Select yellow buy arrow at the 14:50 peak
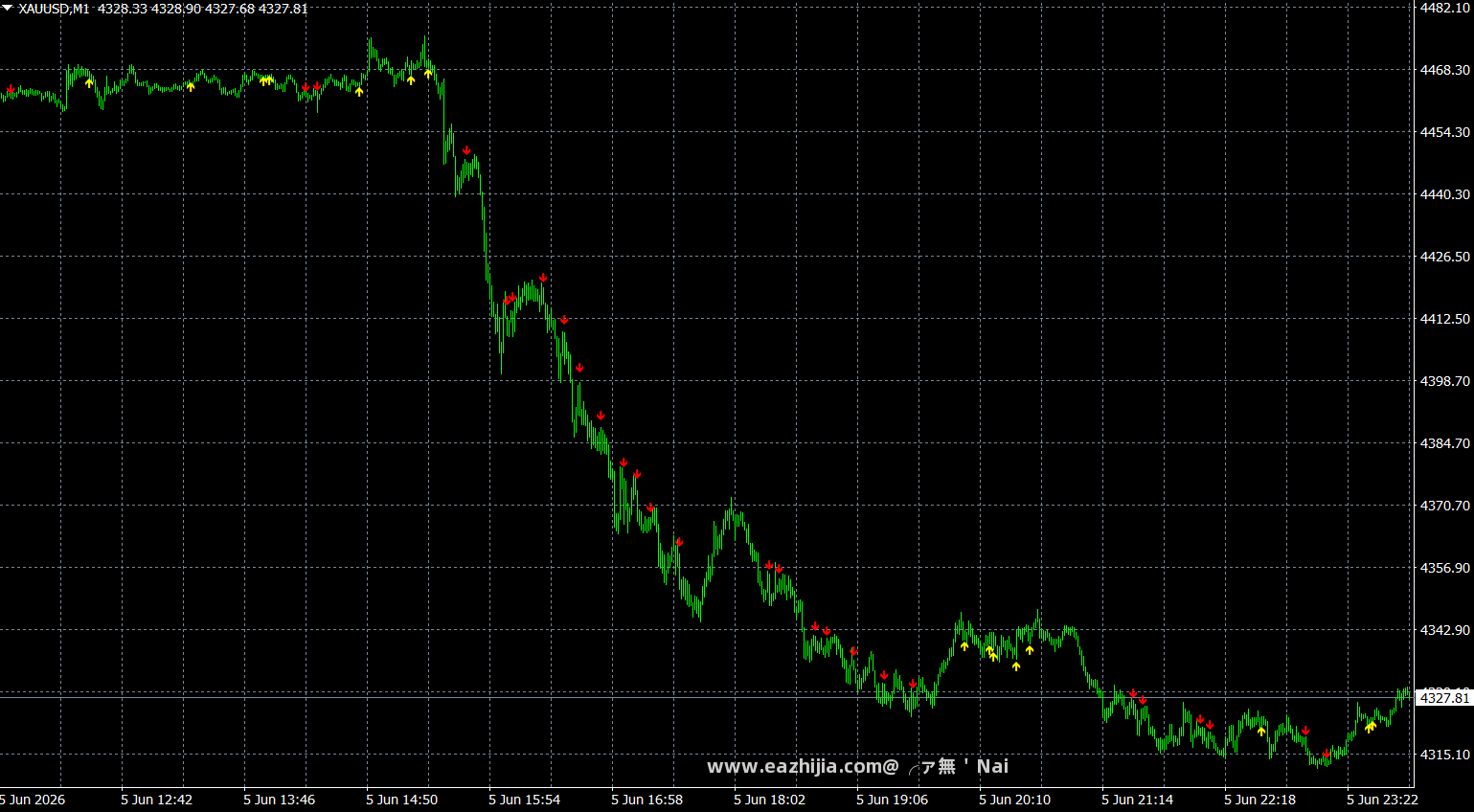 (428, 73)
